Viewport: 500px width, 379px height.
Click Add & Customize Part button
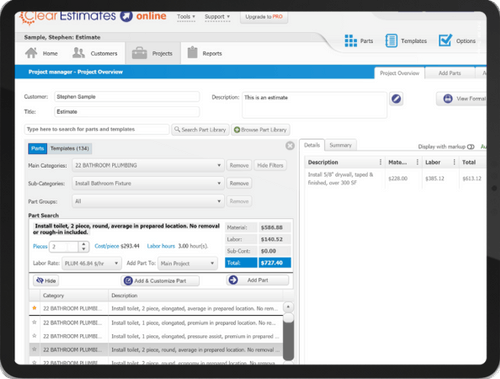160,281
